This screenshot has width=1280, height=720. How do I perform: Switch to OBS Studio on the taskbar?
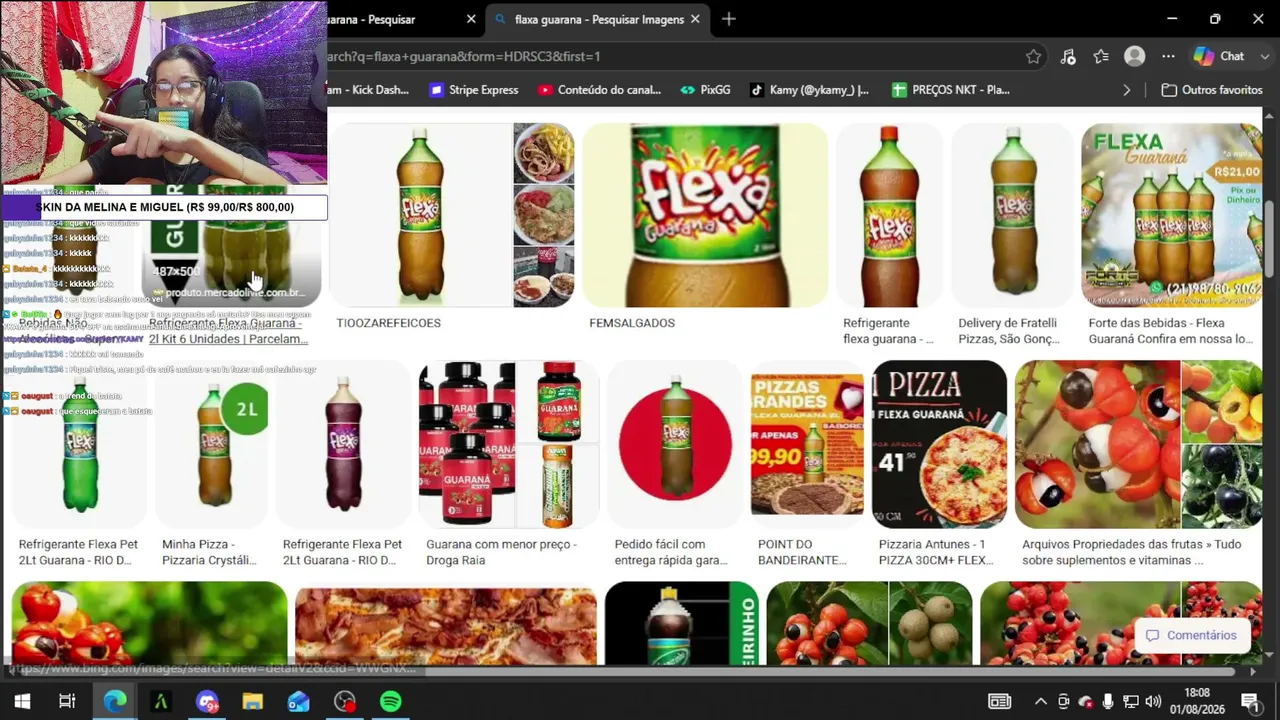(x=345, y=701)
